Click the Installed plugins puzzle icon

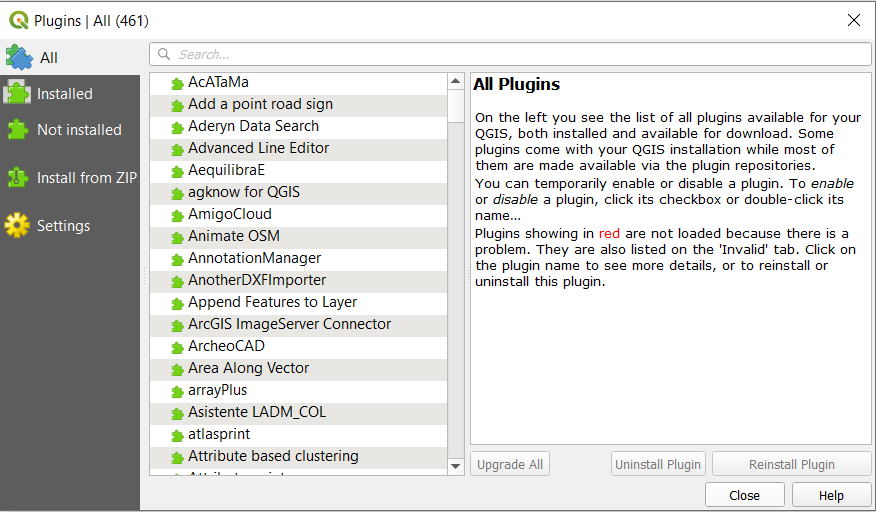18,93
